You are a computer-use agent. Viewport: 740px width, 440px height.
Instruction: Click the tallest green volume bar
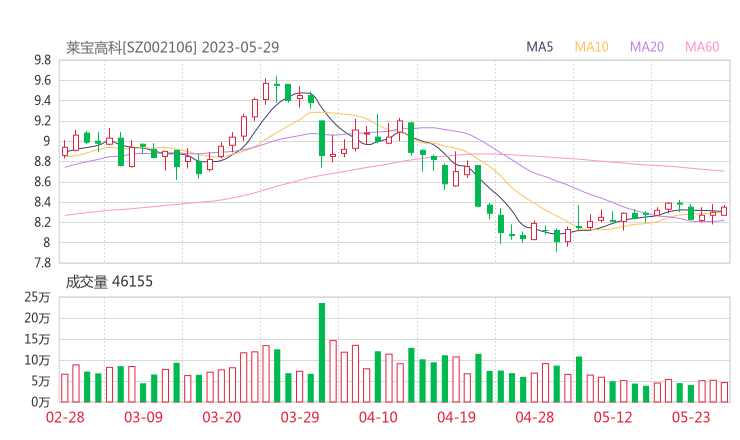pos(322,353)
